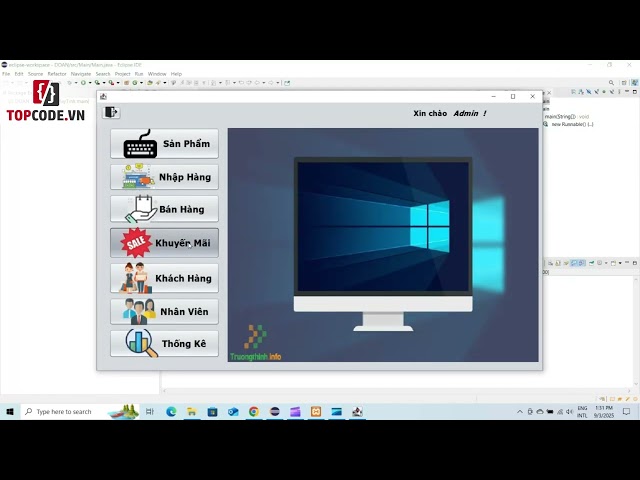Open XAMPP from taskbar
This screenshot has height=480, width=640.
point(316,411)
